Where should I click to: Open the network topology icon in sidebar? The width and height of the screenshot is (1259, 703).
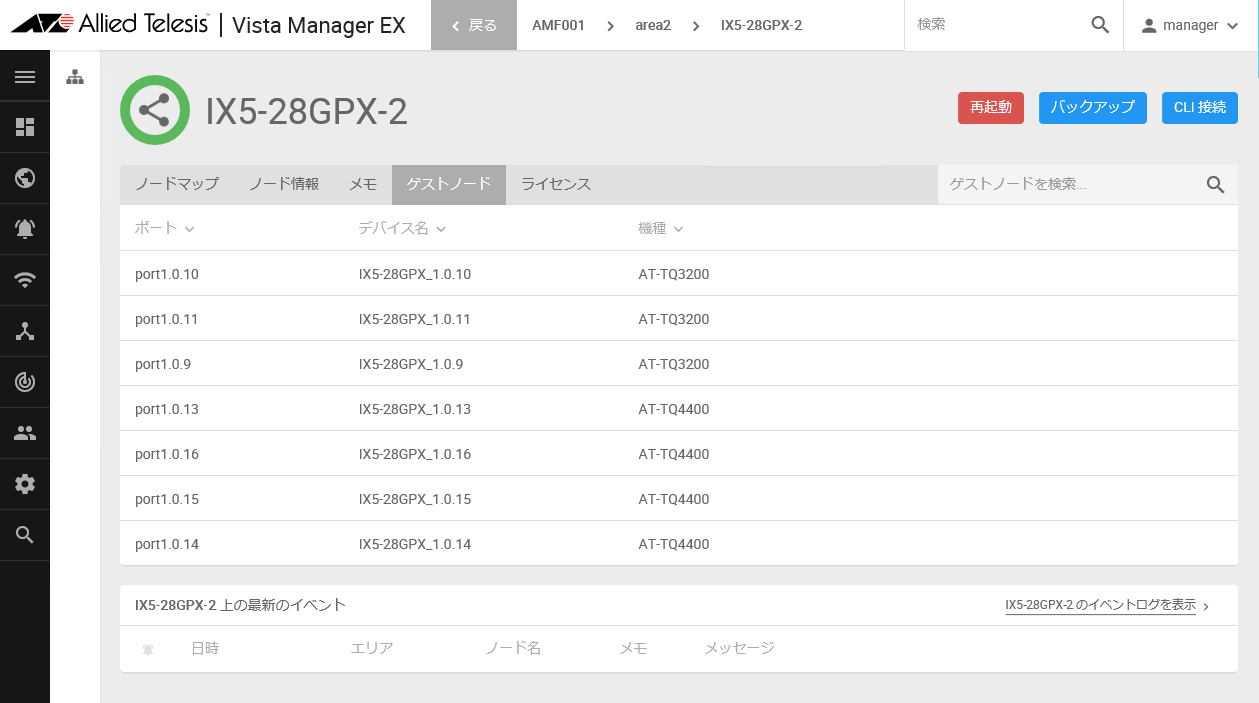click(25, 331)
